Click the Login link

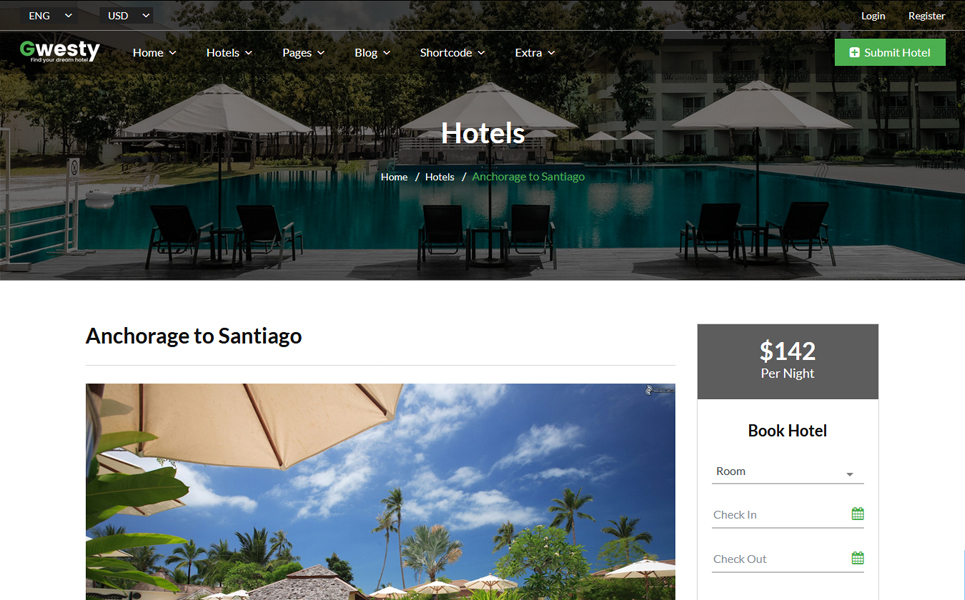tap(873, 16)
